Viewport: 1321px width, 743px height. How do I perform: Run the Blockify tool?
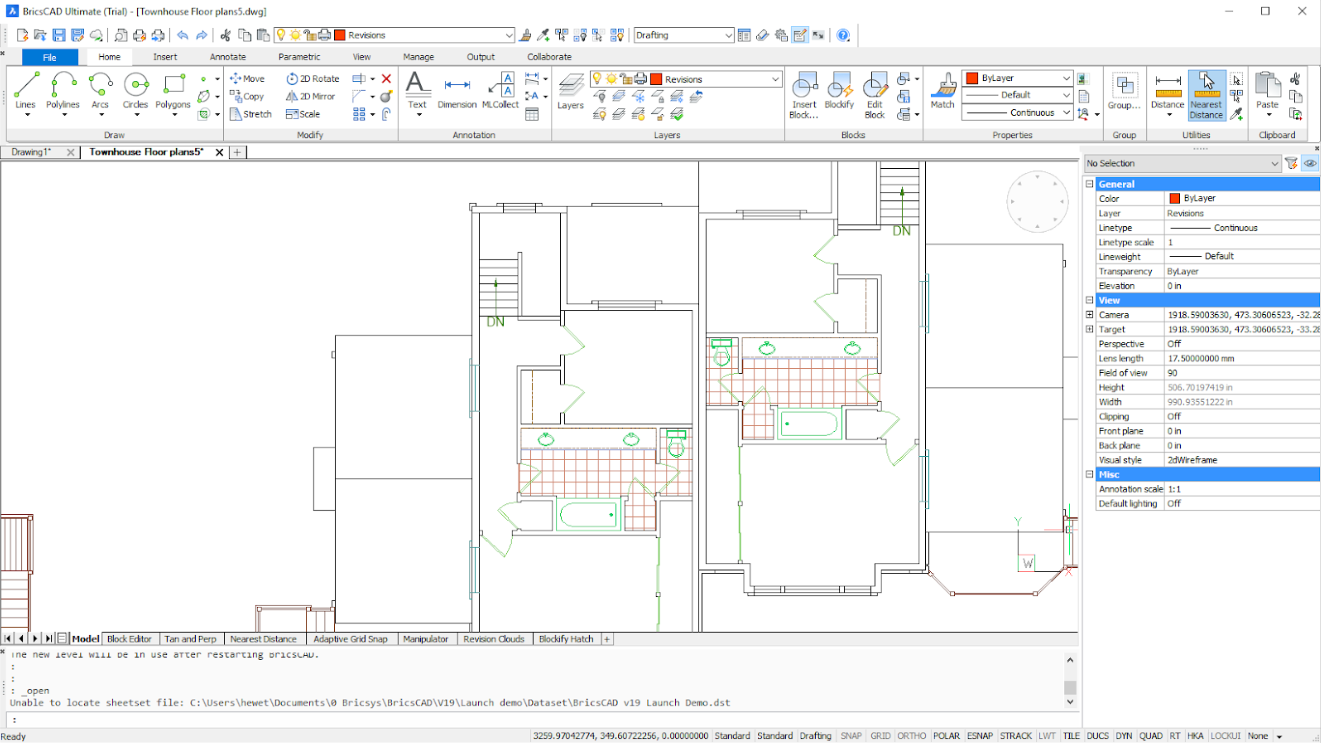[x=839, y=91]
